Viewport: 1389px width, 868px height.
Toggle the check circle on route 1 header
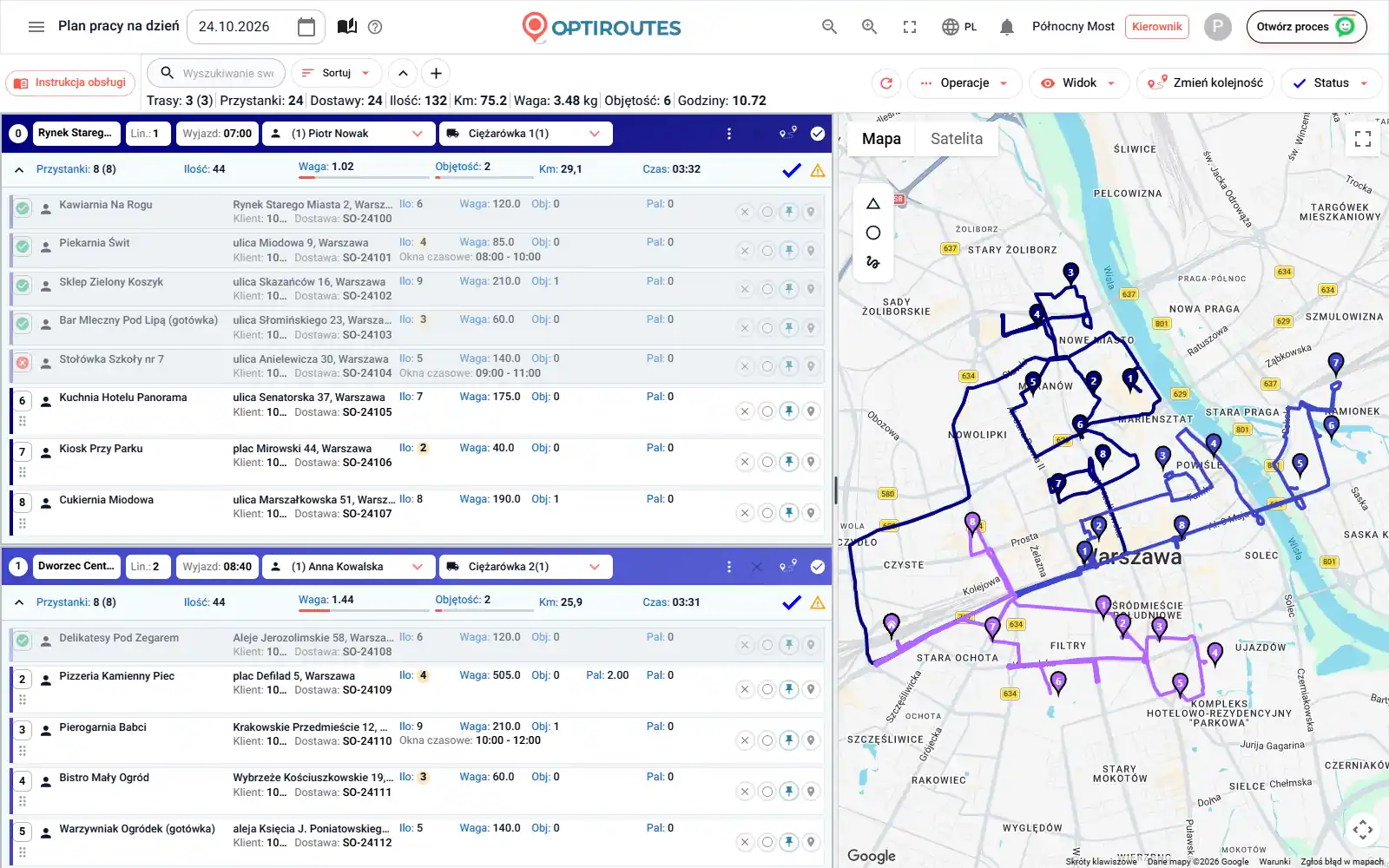[x=818, y=567]
